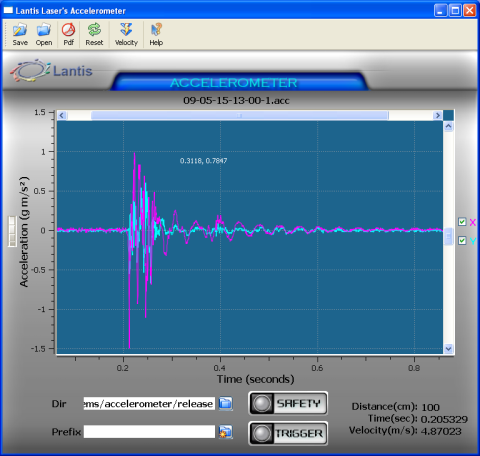
Task: Click the cursor readout 0.3118, 0.7847
Action: coord(203,161)
